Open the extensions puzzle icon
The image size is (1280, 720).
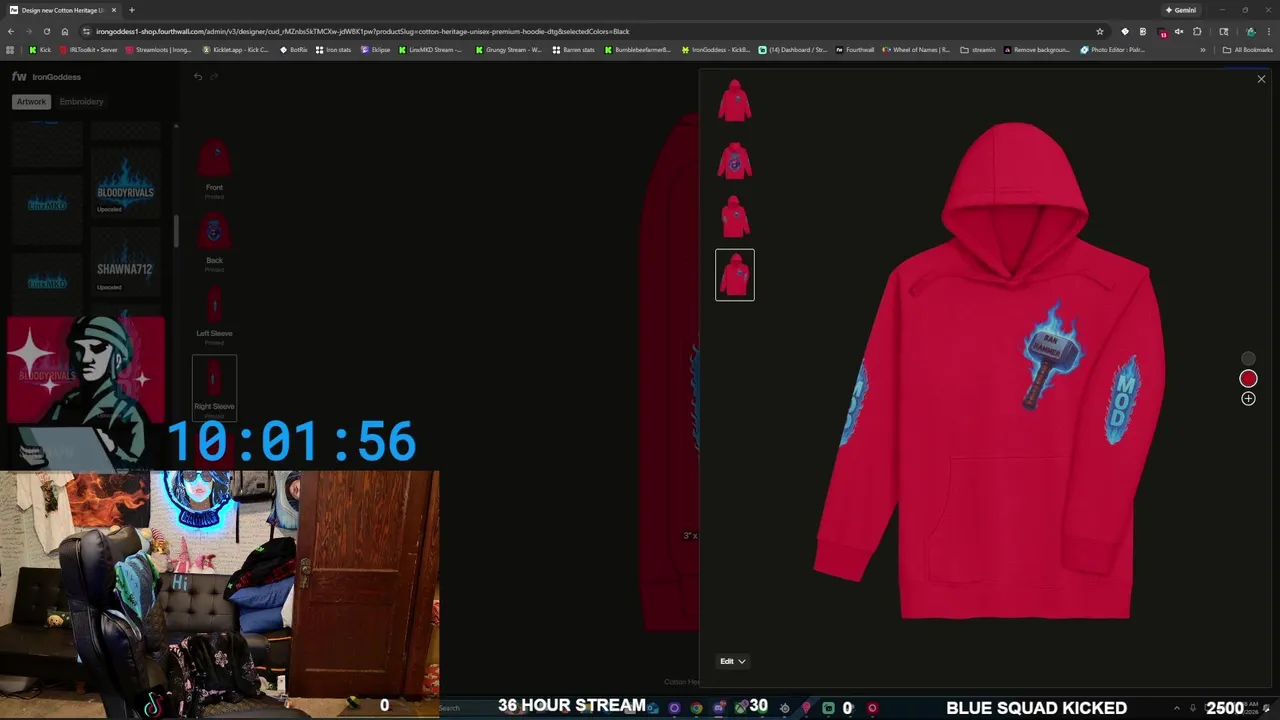(1197, 31)
